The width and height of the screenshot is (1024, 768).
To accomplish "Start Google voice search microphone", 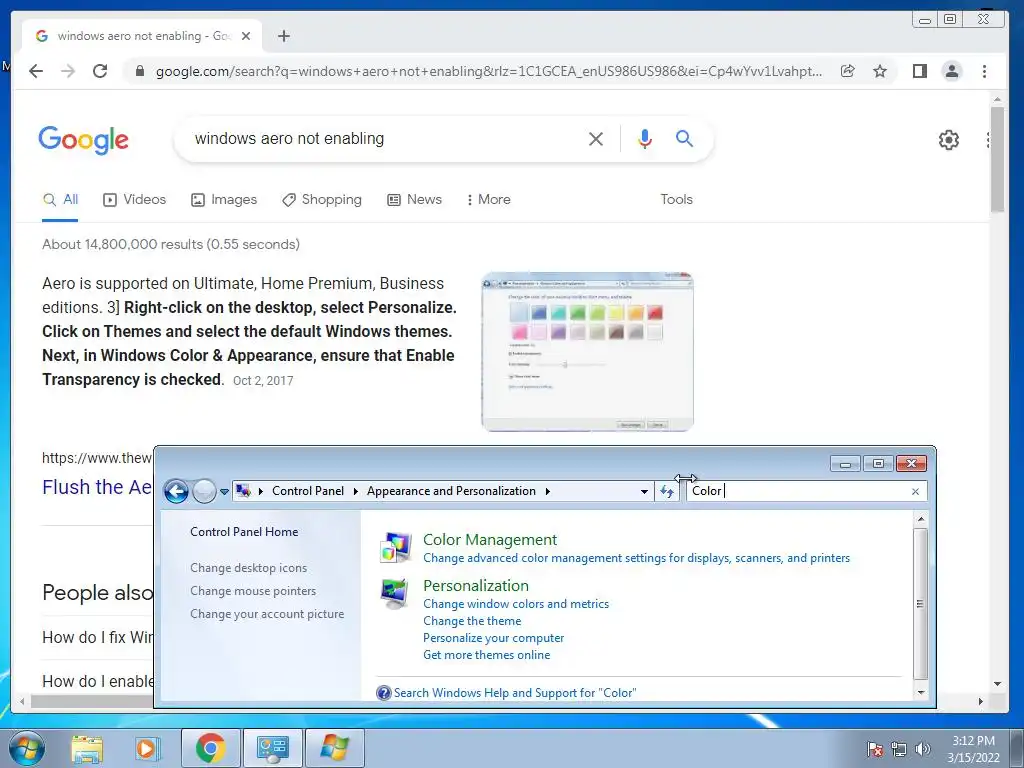I will point(645,138).
